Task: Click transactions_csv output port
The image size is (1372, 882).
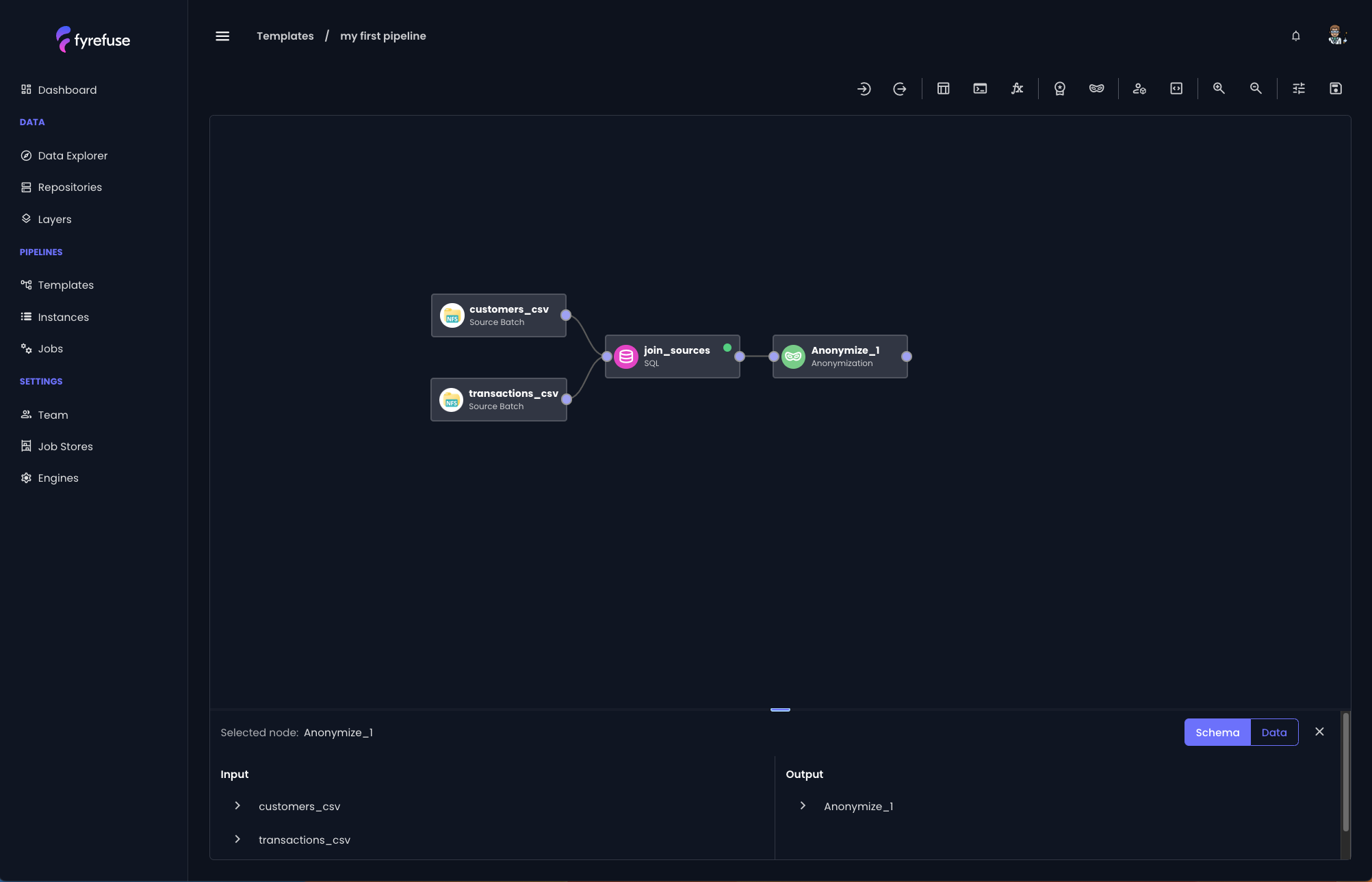Action: [567, 400]
